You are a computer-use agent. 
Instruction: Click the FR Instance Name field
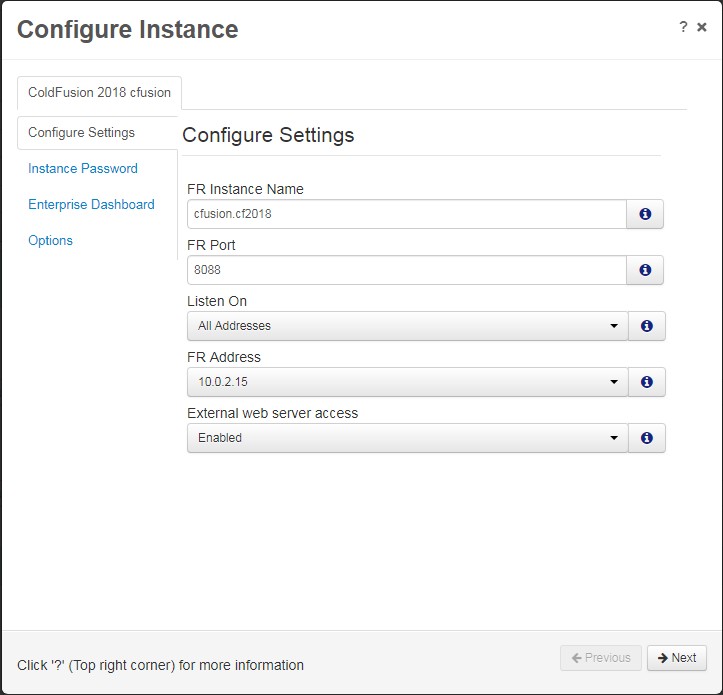(x=407, y=214)
